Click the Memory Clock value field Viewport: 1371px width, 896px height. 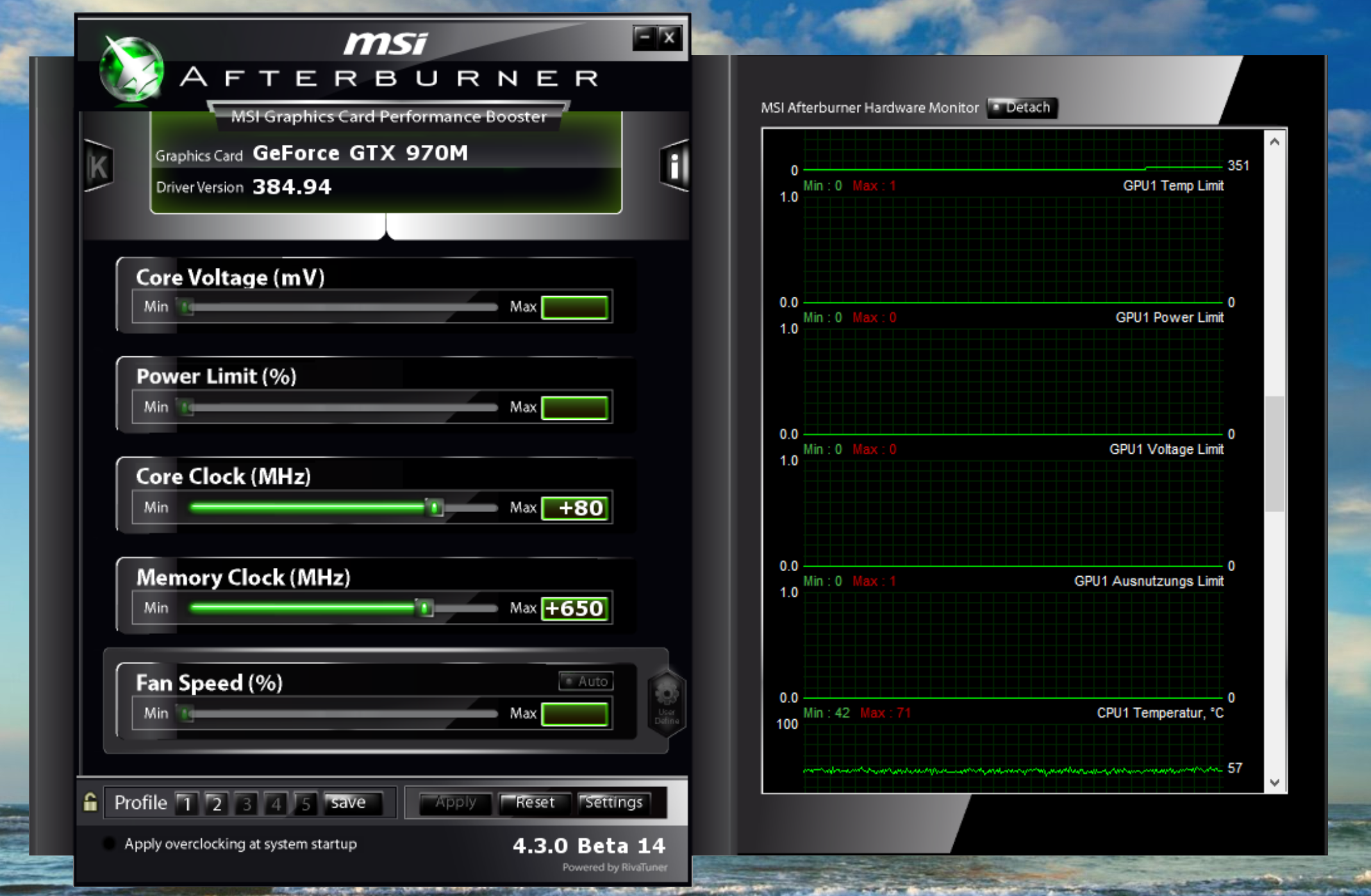[575, 608]
